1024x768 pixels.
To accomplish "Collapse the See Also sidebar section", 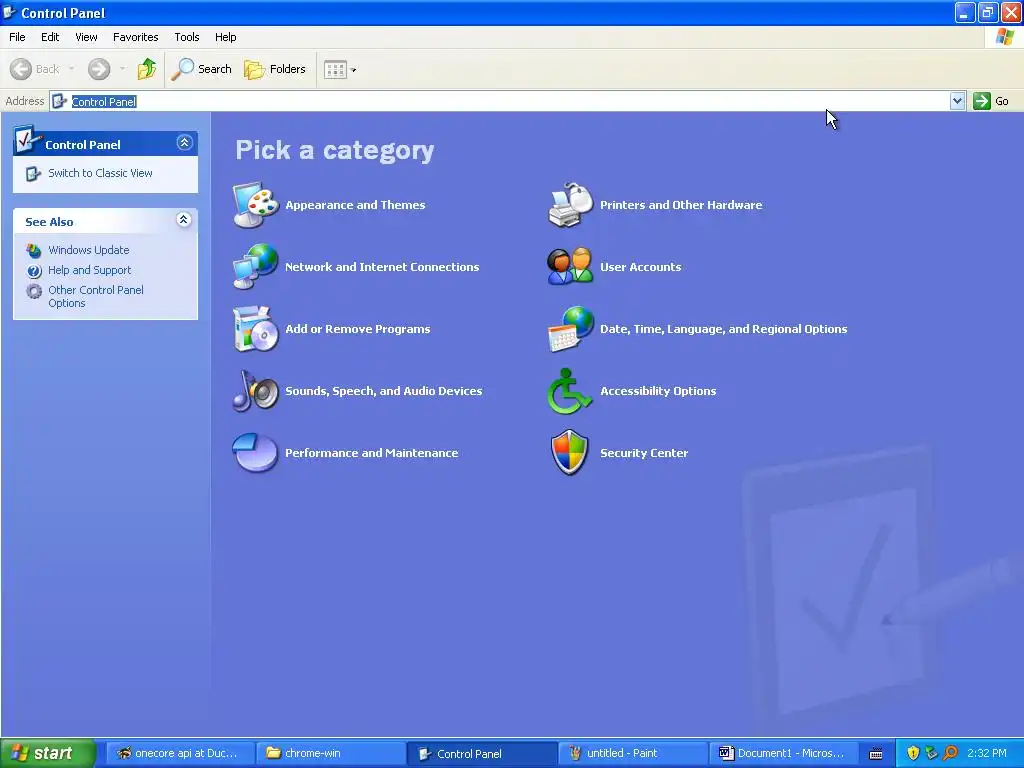I will 184,219.
